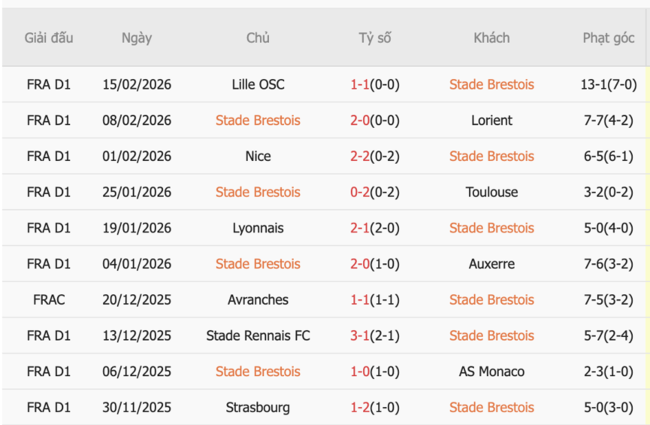
Task: Click the 0-2(0-2) score against Toulouse
Action: coord(375,193)
